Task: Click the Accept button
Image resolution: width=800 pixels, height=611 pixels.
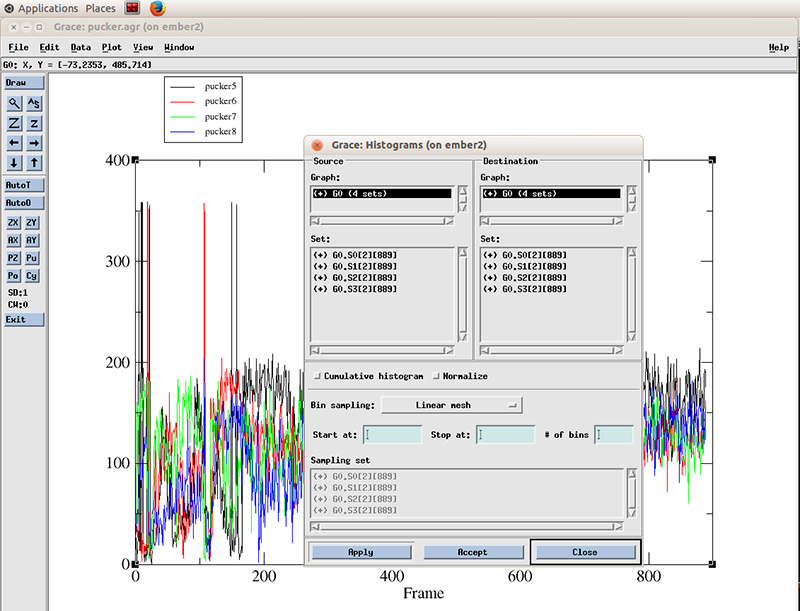Action: [472, 552]
